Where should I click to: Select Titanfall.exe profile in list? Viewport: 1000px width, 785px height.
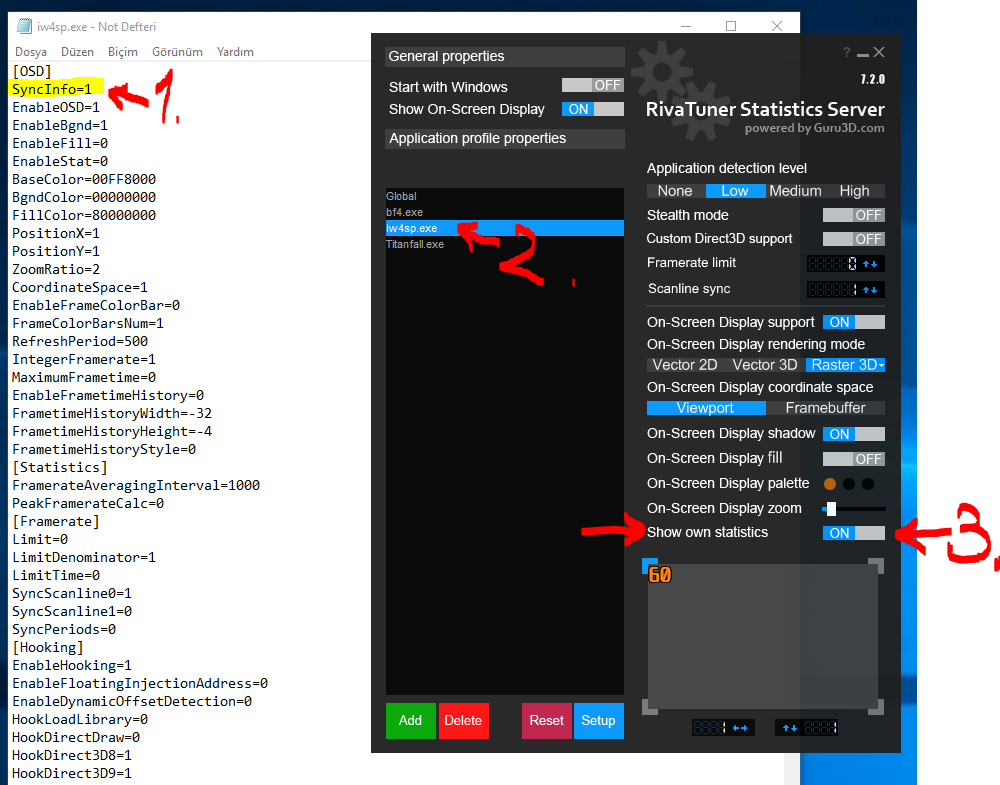tap(504, 244)
